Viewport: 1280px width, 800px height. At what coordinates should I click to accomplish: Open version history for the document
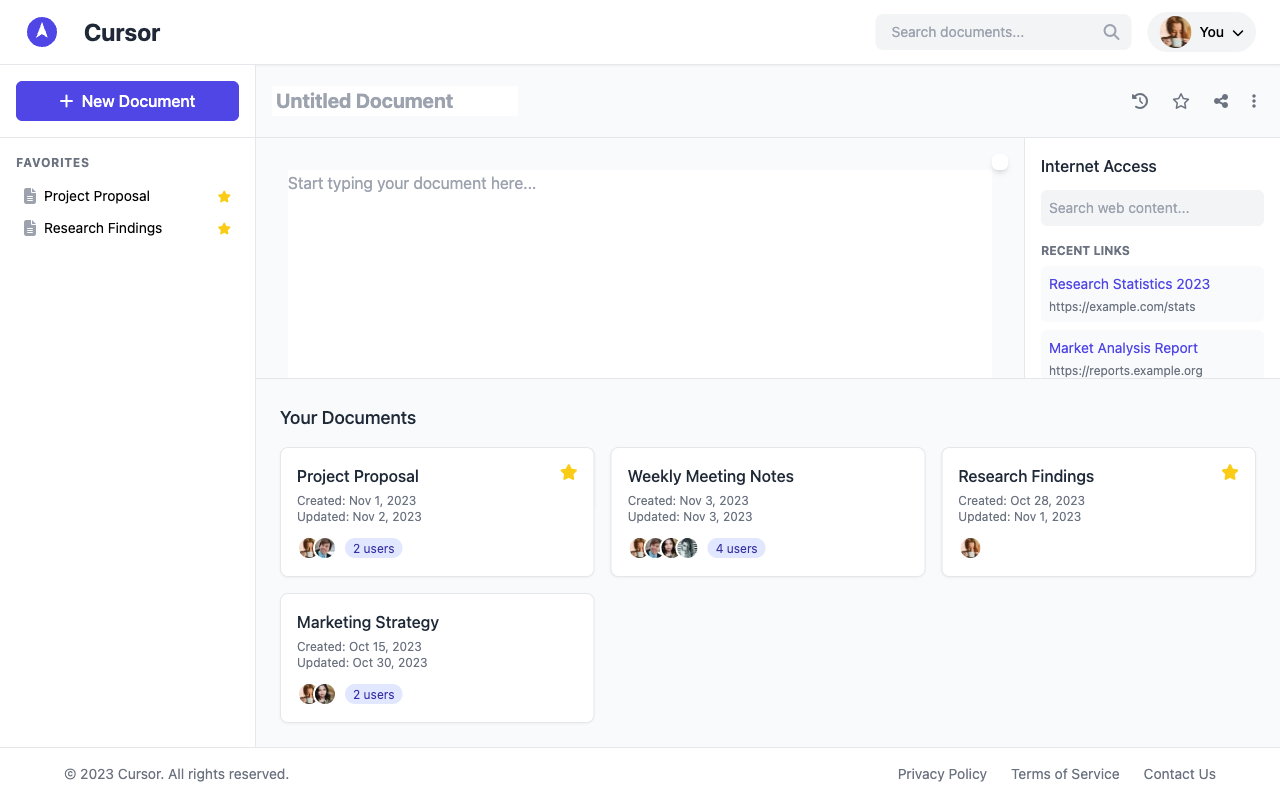point(1140,101)
